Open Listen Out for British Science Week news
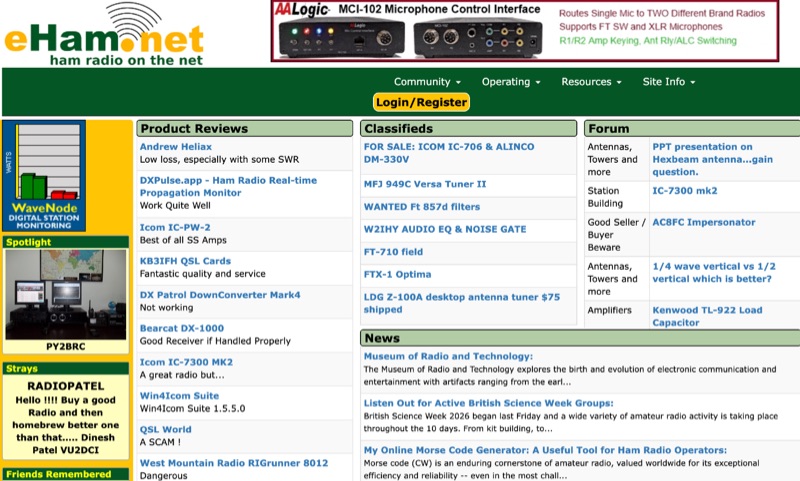 [488, 403]
